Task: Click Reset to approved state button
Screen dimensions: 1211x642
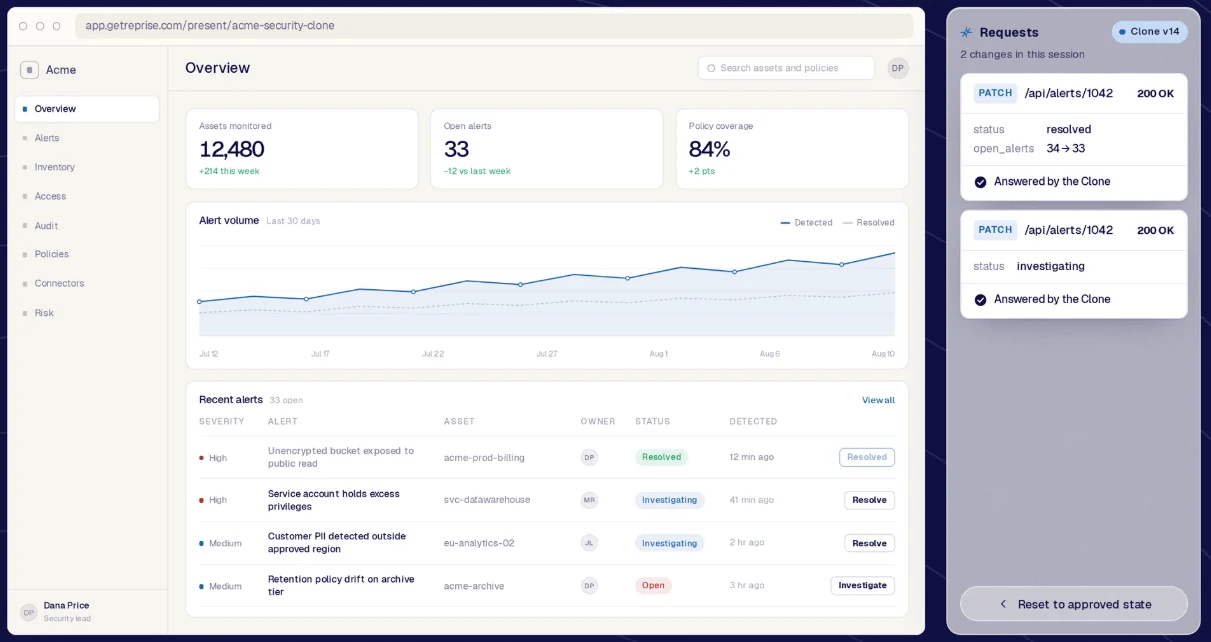Action: coord(1074,604)
